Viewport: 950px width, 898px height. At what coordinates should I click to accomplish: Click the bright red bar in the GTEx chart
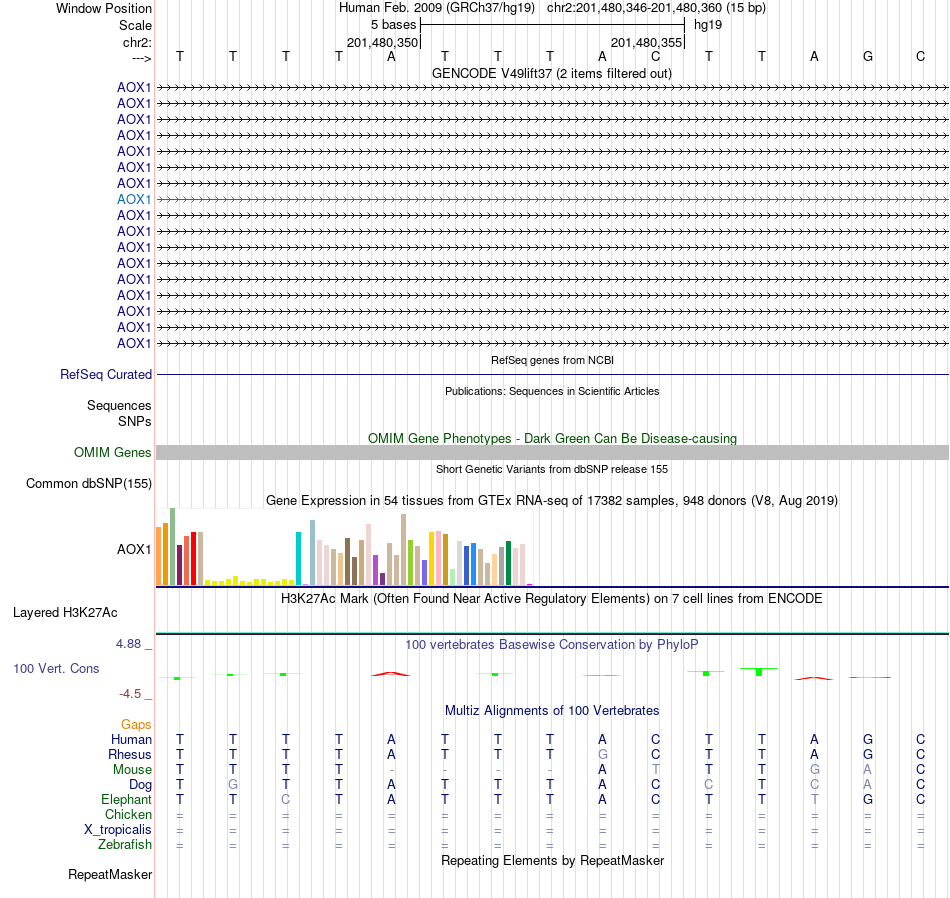tap(193, 558)
